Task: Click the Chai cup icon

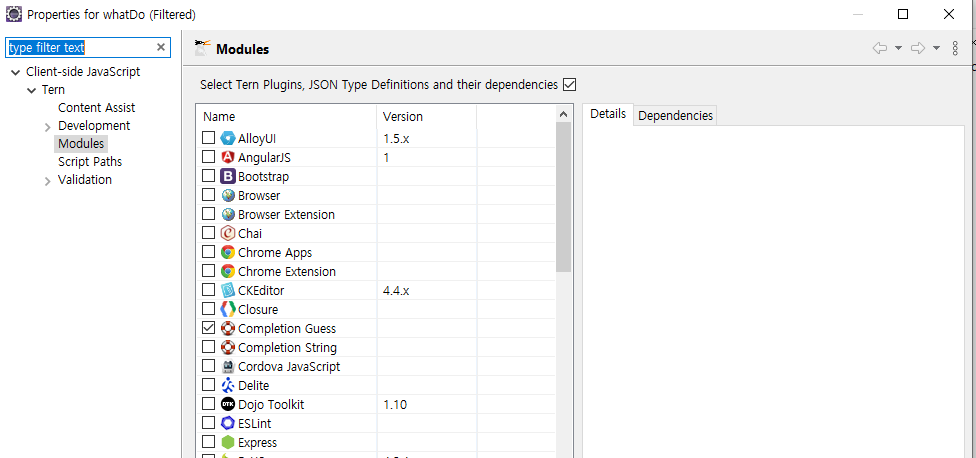Action: 228,233
